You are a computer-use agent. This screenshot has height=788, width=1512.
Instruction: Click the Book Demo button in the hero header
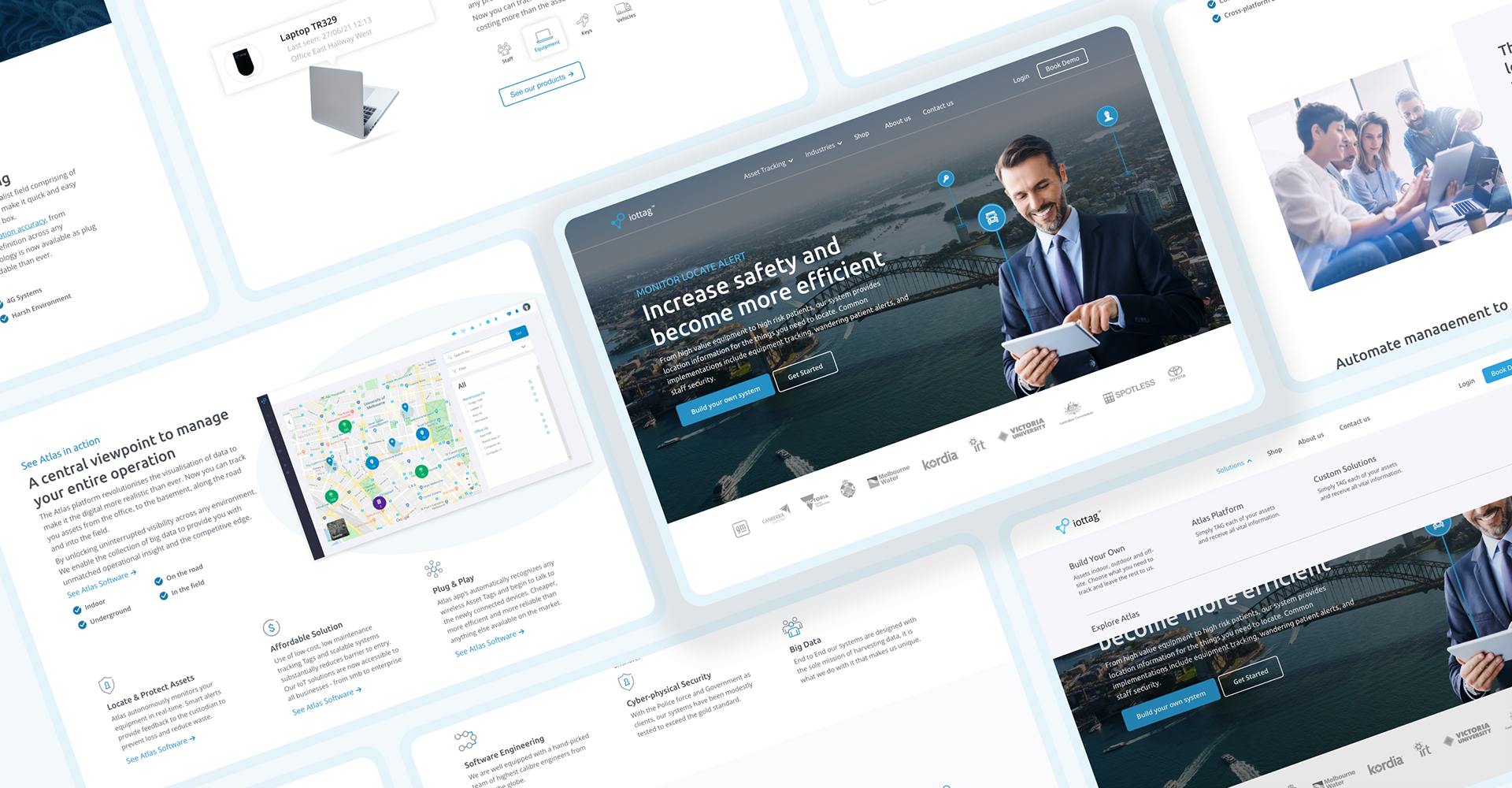1062,62
